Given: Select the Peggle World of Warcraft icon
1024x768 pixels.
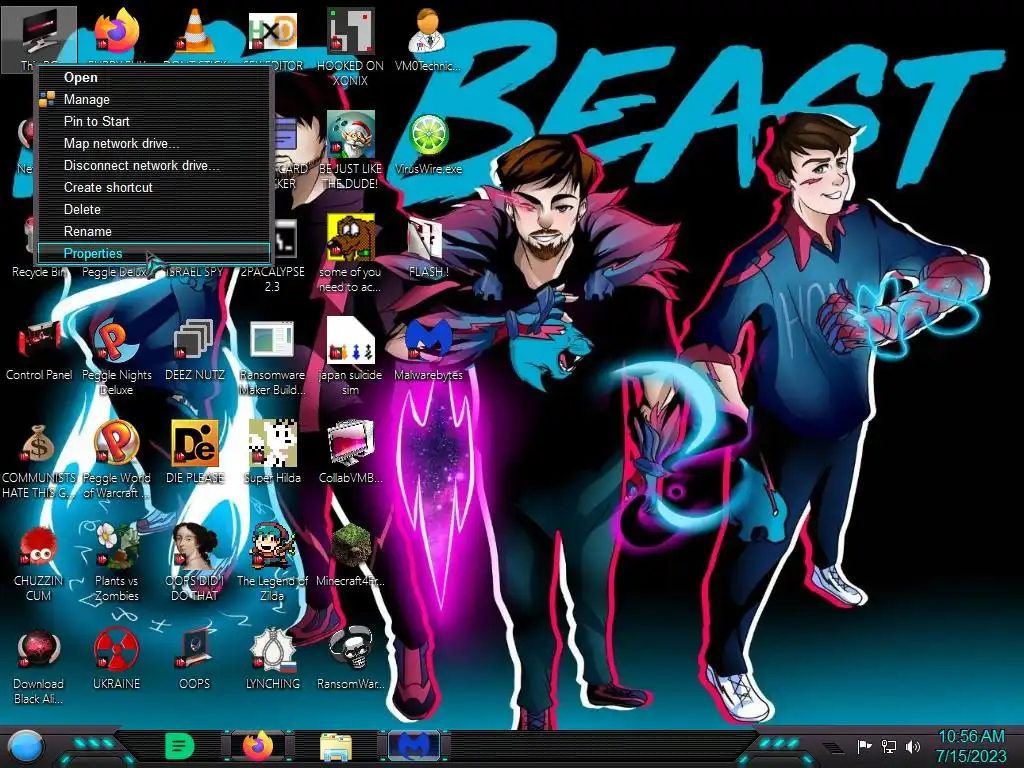Looking at the screenshot, I should (x=117, y=444).
